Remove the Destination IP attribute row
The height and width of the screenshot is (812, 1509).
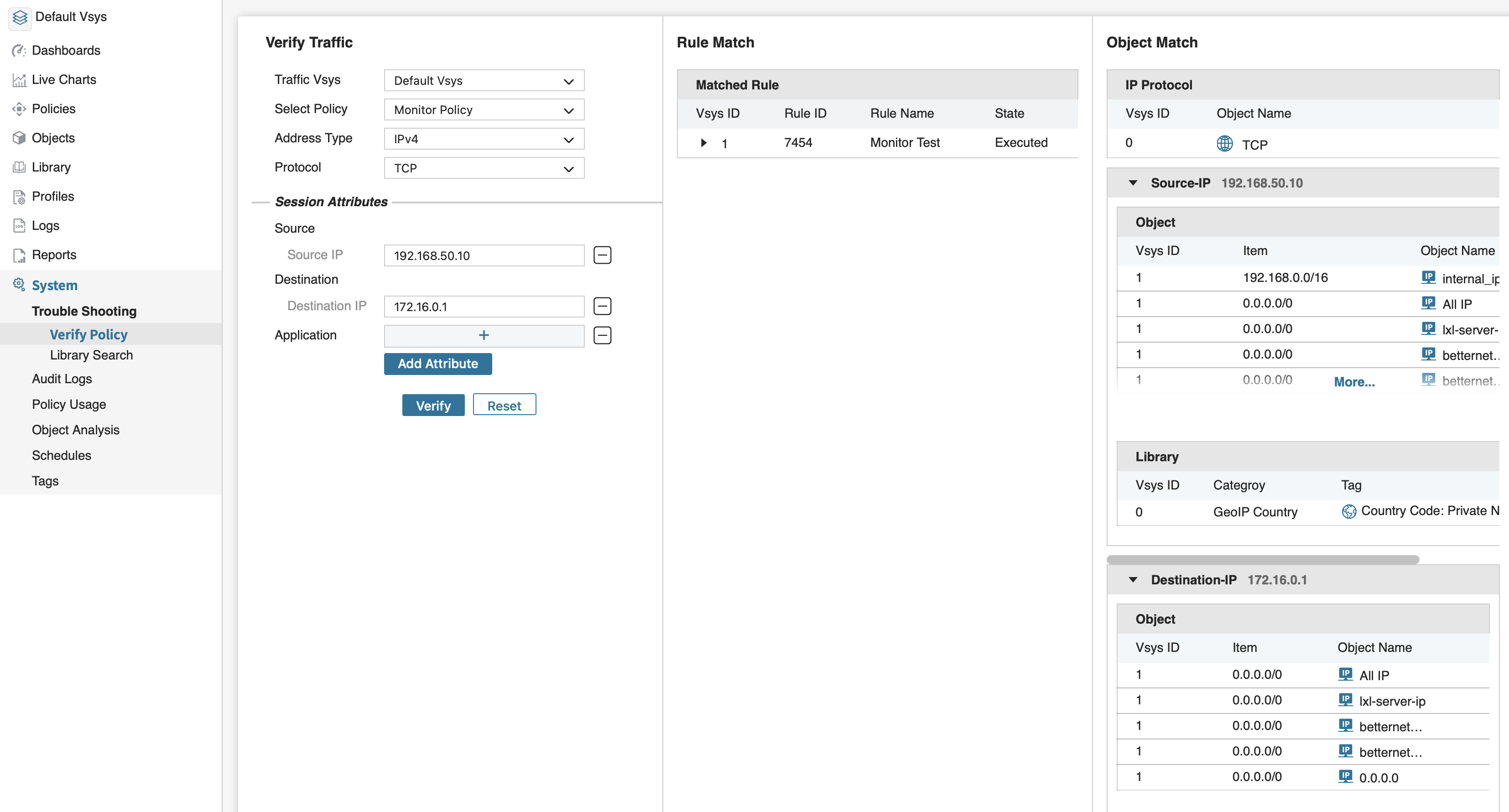602,307
